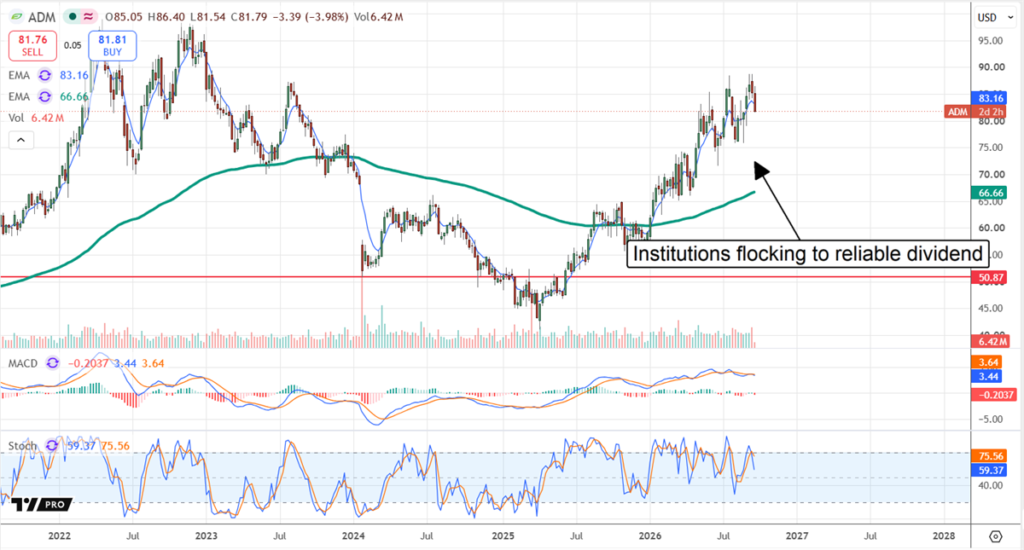This screenshot has width=1024, height=550.
Task: Click the 2025 label on time axis
Action: (503, 536)
